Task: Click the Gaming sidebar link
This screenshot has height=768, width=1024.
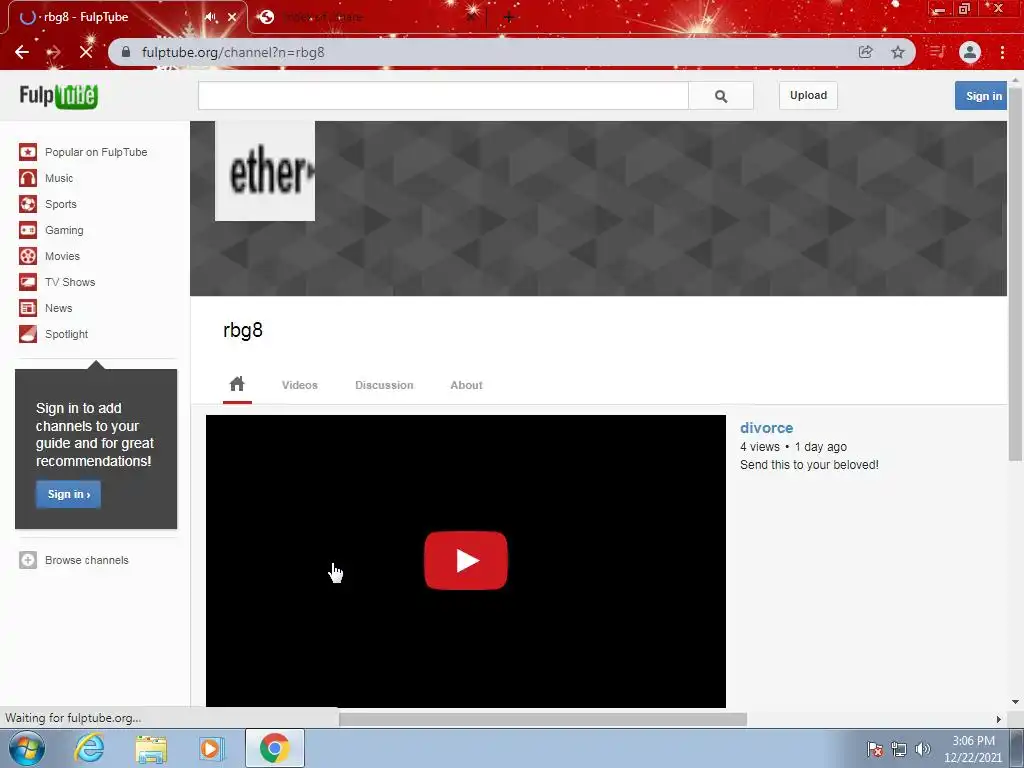Action: click(64, 231)
